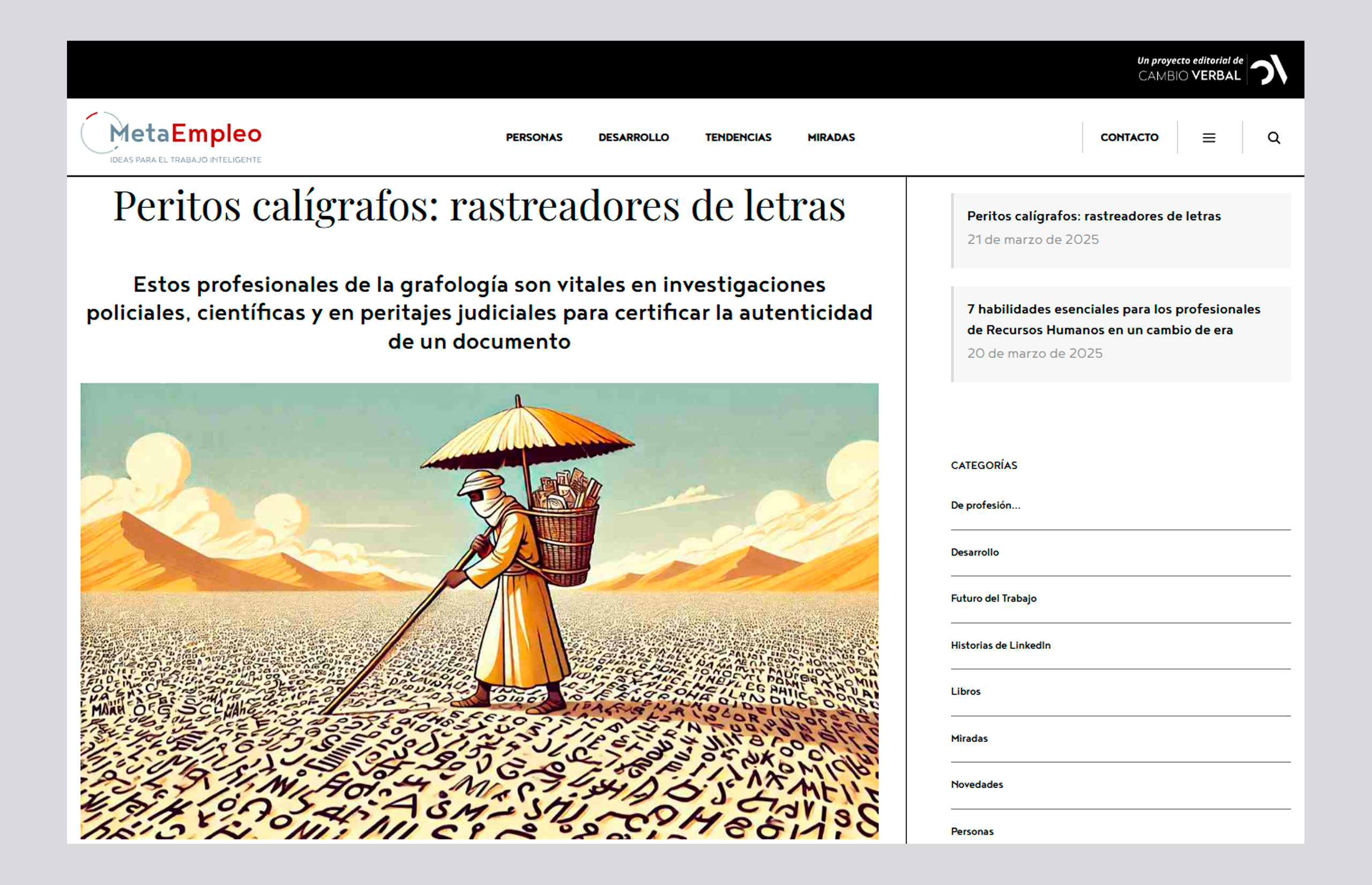Click the tagline 'Ideas para el trabajo inteligente'
Image resolution: width=1372 pixels, height=885 pixels.
pos(185,160)
